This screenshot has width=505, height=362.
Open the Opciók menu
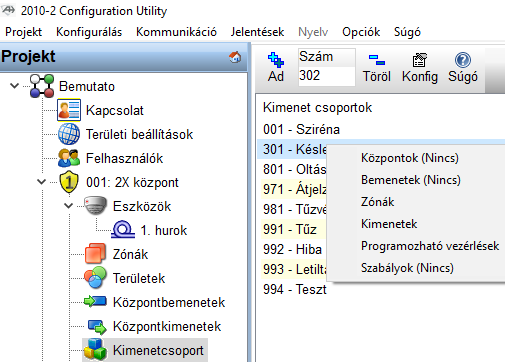361,32
